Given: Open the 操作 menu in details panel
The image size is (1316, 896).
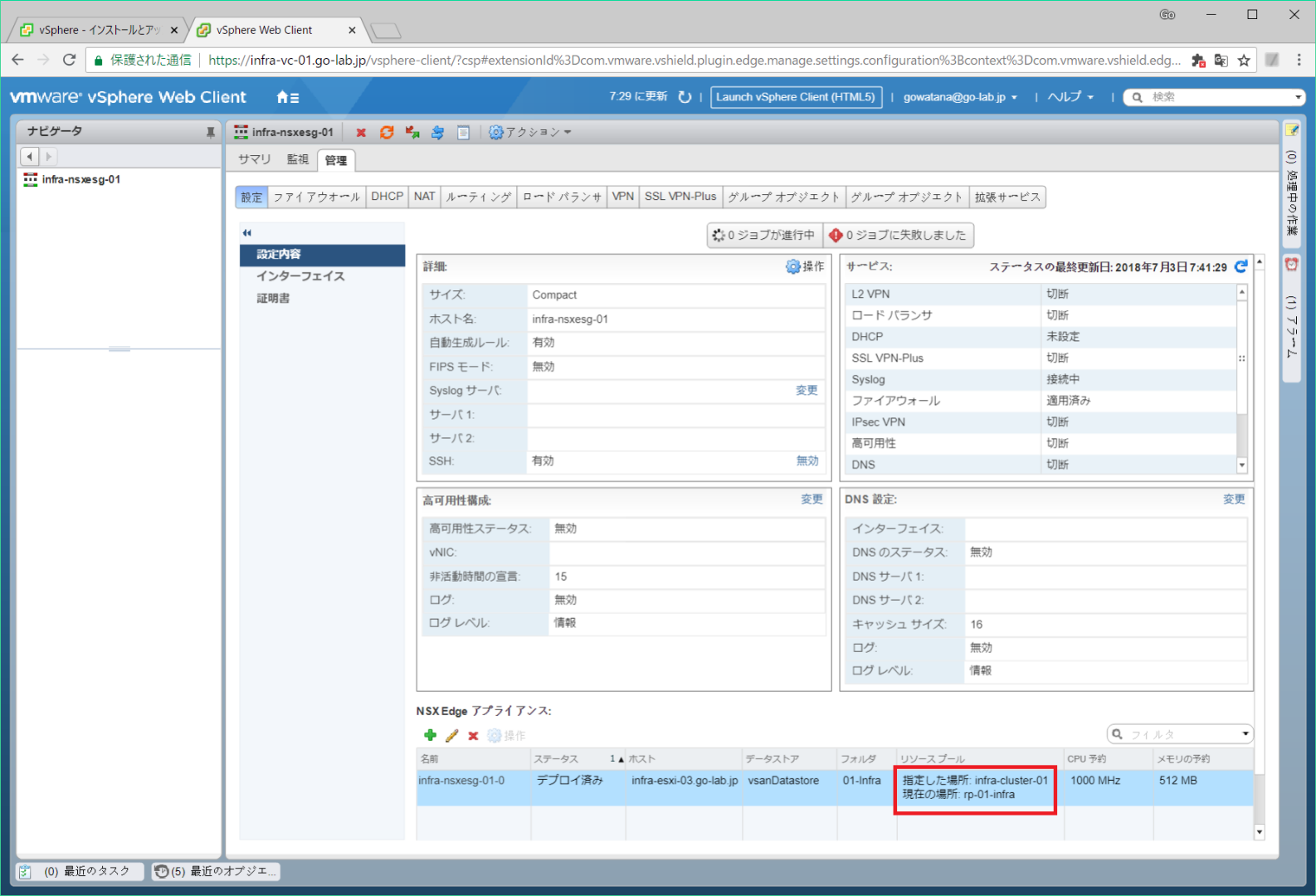Looking at the screenshot, I should [805, 266].
